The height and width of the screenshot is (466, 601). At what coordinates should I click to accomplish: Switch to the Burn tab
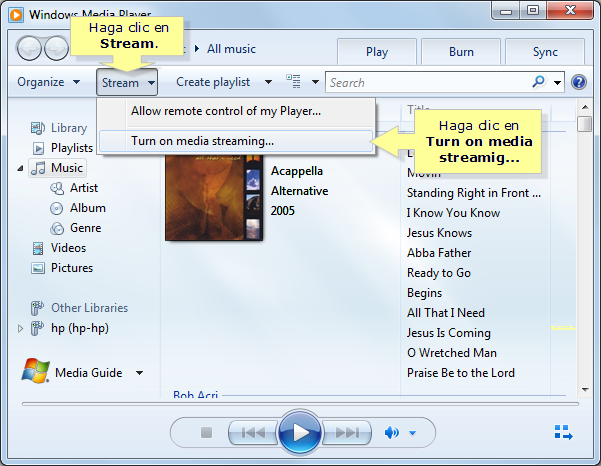(x=461, y=52)
